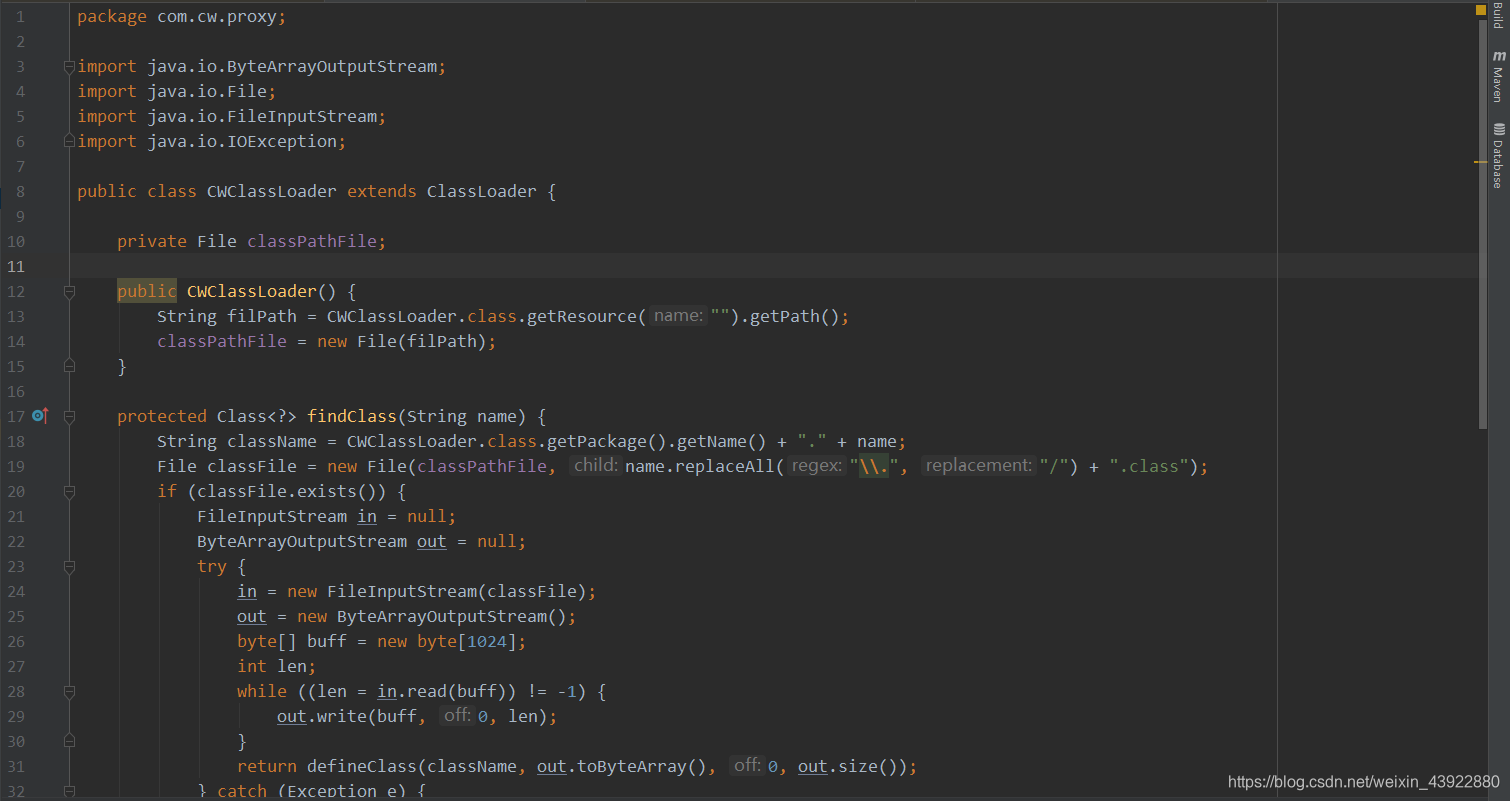This screenshot has height=801, width=1510.
Task: Click the 'regex:' parameter hint on line 19
Action: coord(817,466)
